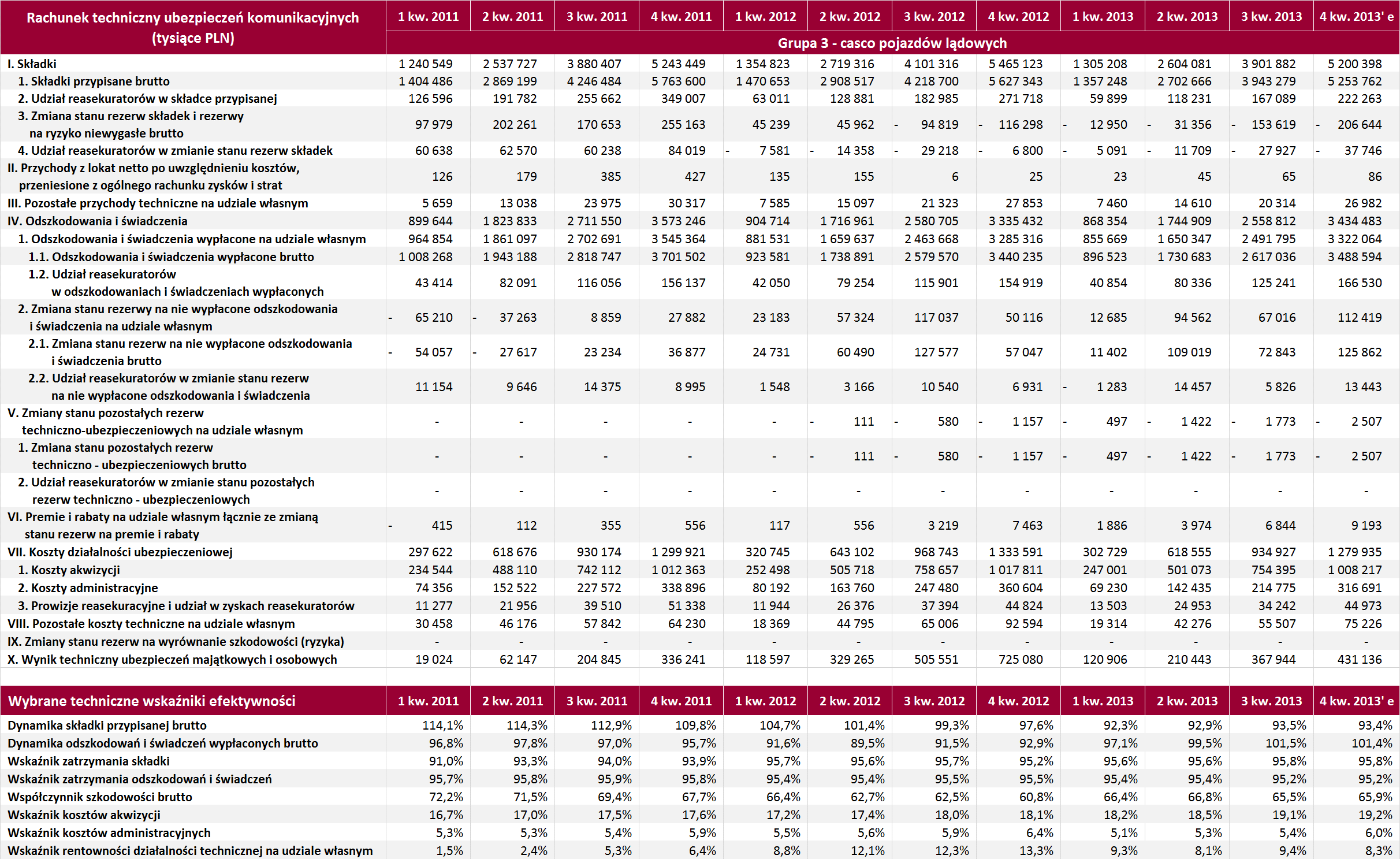Select row label '2. Koszty administracyjne'
The image size is (1400, 859).
click(88, 587)
